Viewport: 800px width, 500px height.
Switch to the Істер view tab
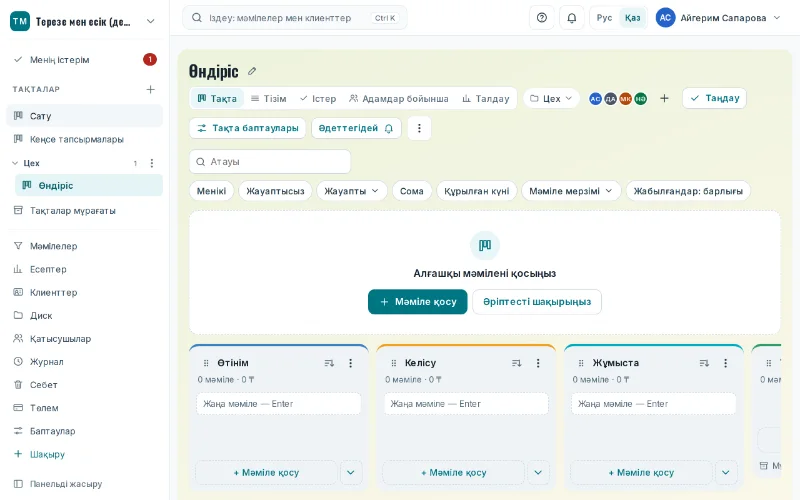(318, 98)
